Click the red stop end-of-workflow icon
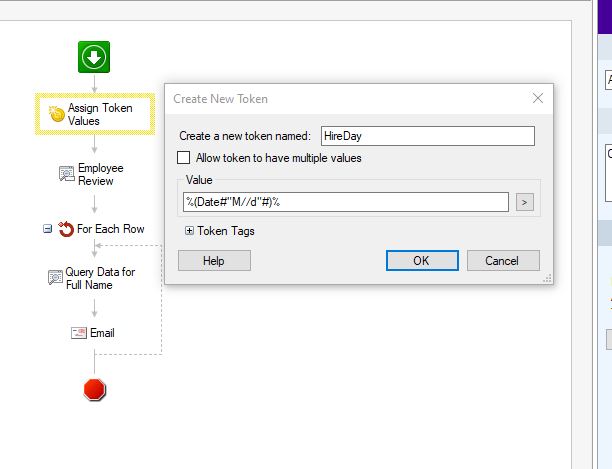This screenshot has width=612, height=469. 94,390
